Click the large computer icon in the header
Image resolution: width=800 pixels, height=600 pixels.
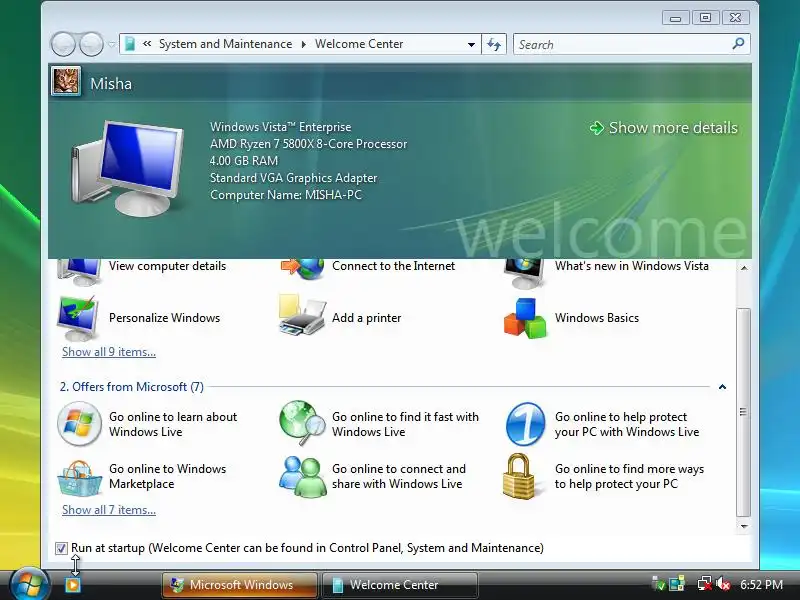point(128,168)
